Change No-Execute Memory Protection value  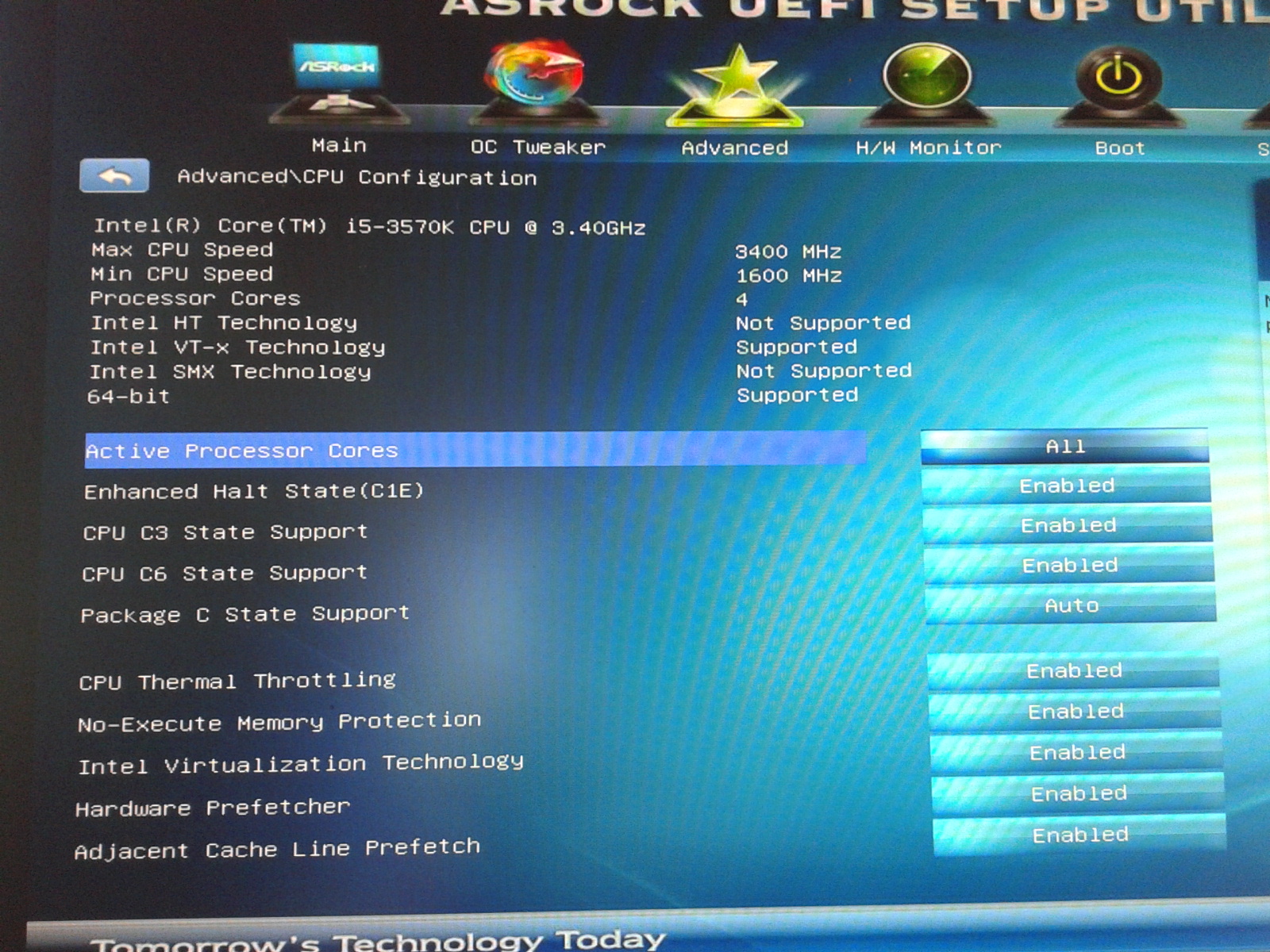tap(1076, 712)
